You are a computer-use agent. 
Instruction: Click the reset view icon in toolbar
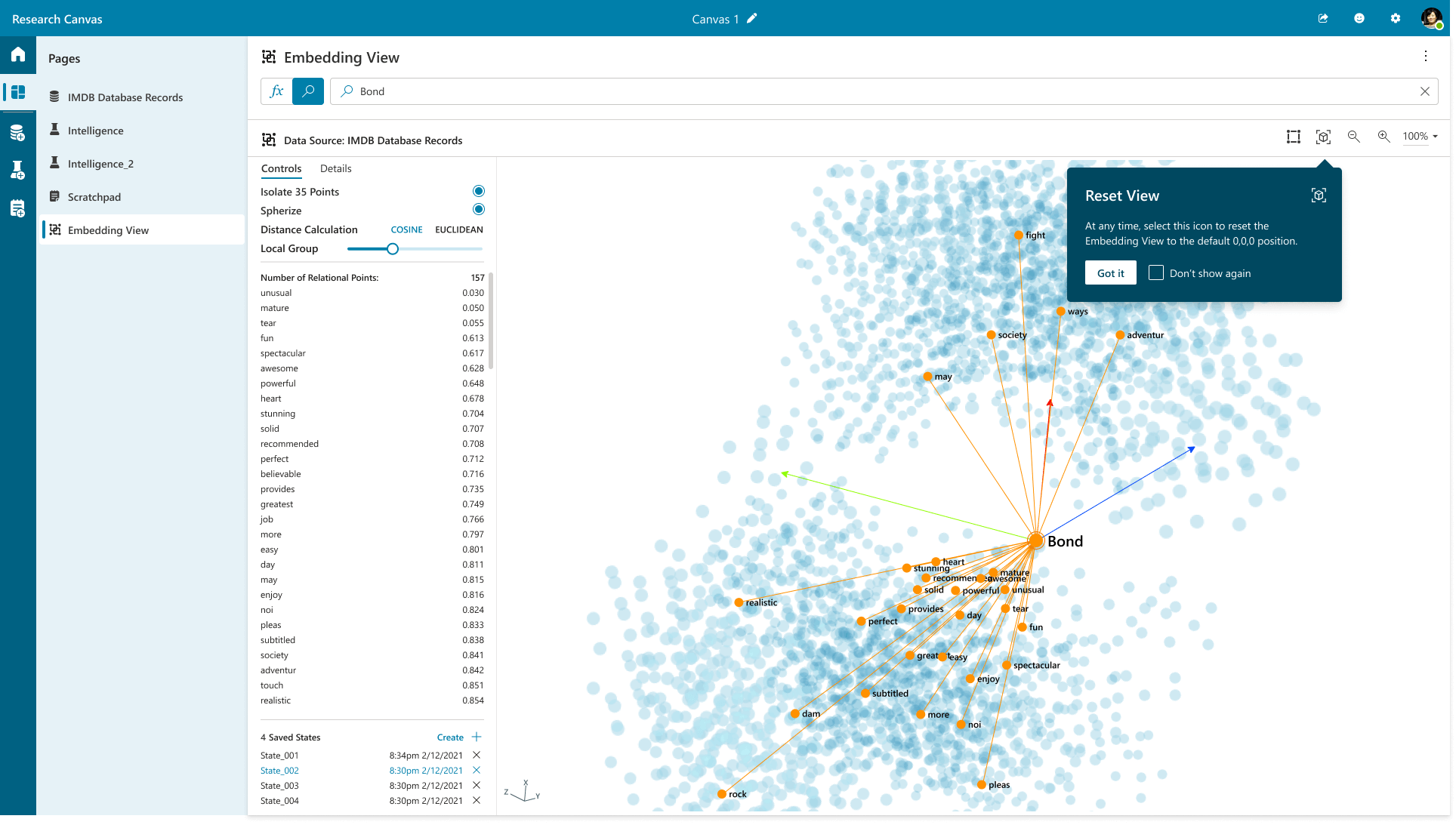tap(1323, 137)
